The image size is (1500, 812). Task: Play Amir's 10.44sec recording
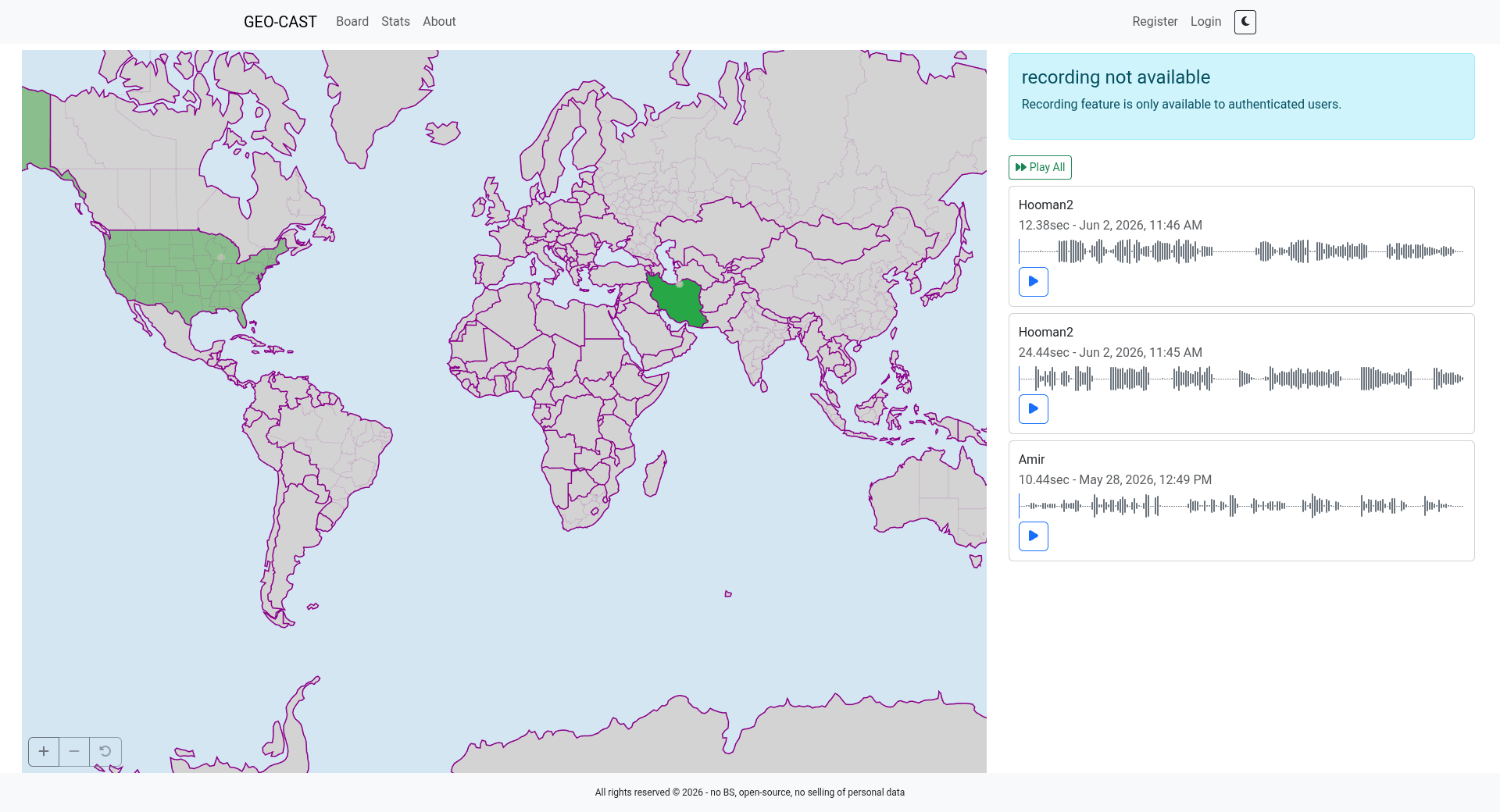tap(1033, 536)
